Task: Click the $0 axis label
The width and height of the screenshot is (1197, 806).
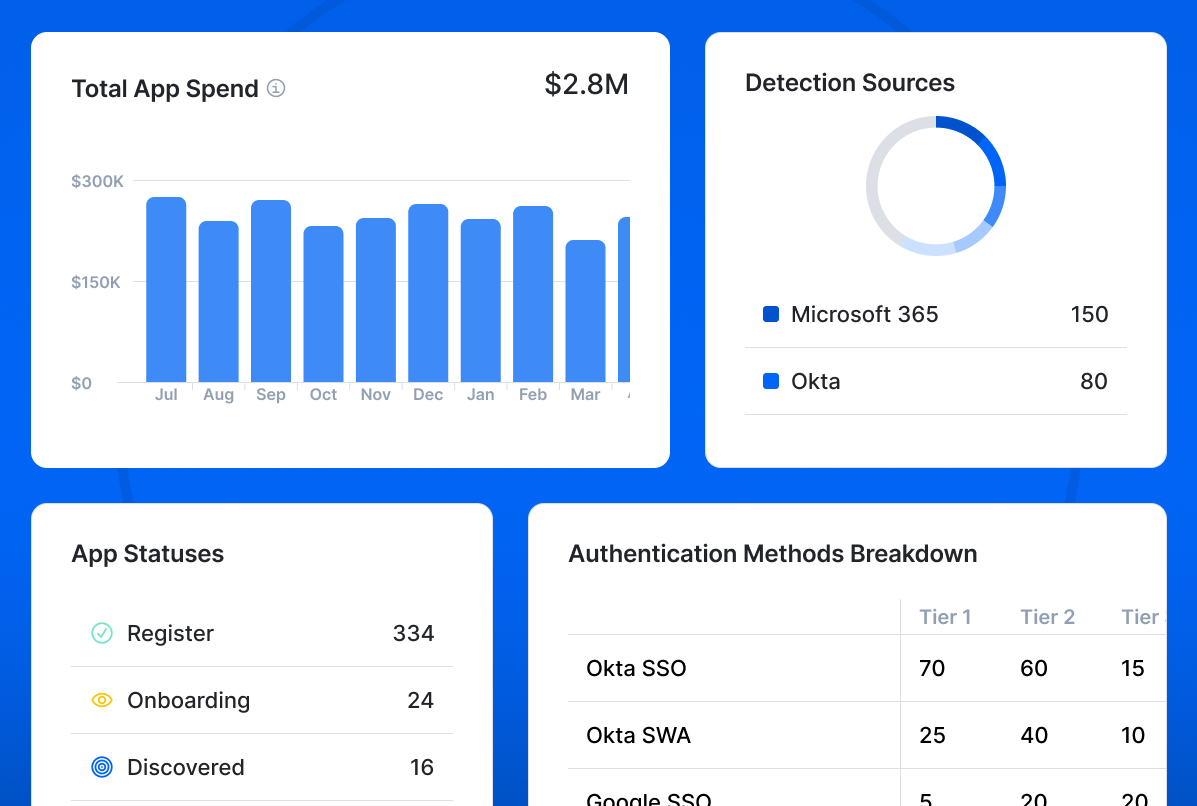Action: point(81,383)
